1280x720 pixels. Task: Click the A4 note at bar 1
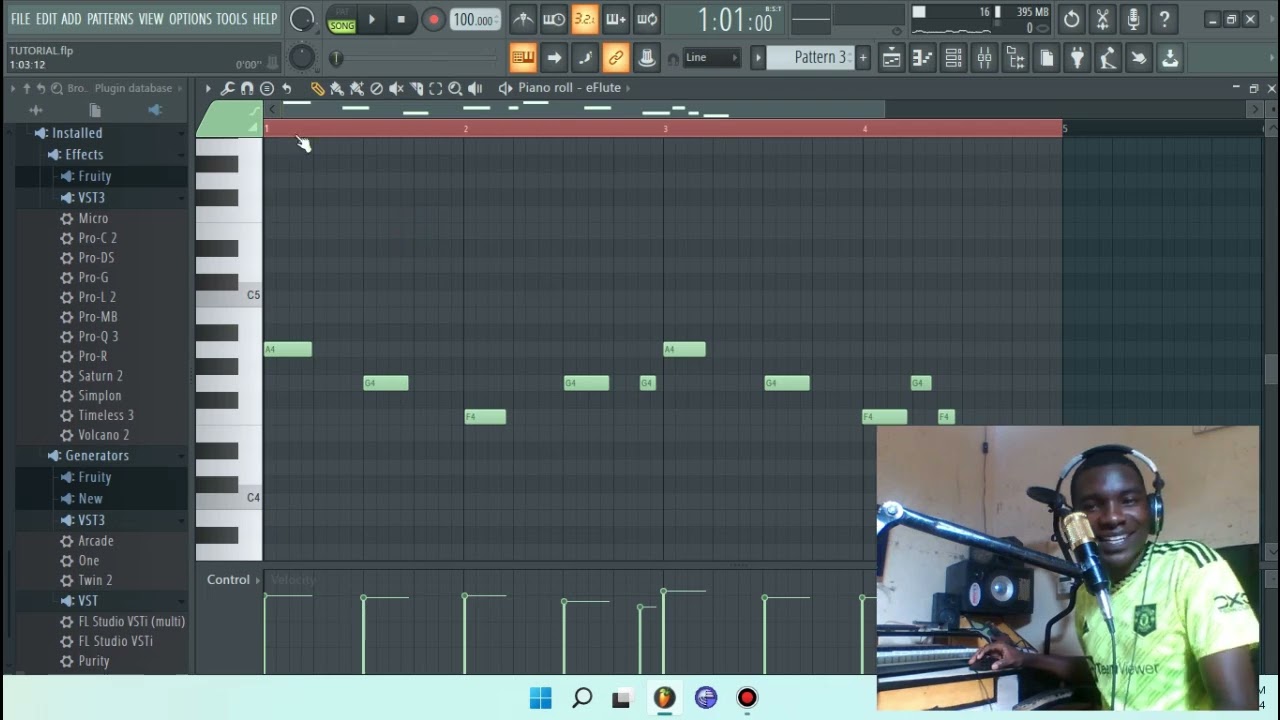(x=288, y=349)
